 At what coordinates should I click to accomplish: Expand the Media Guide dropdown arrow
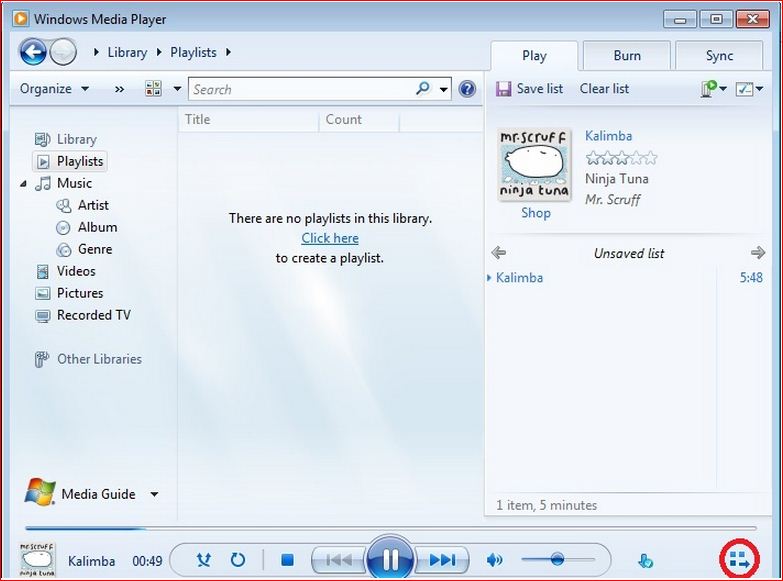(155, 495)
